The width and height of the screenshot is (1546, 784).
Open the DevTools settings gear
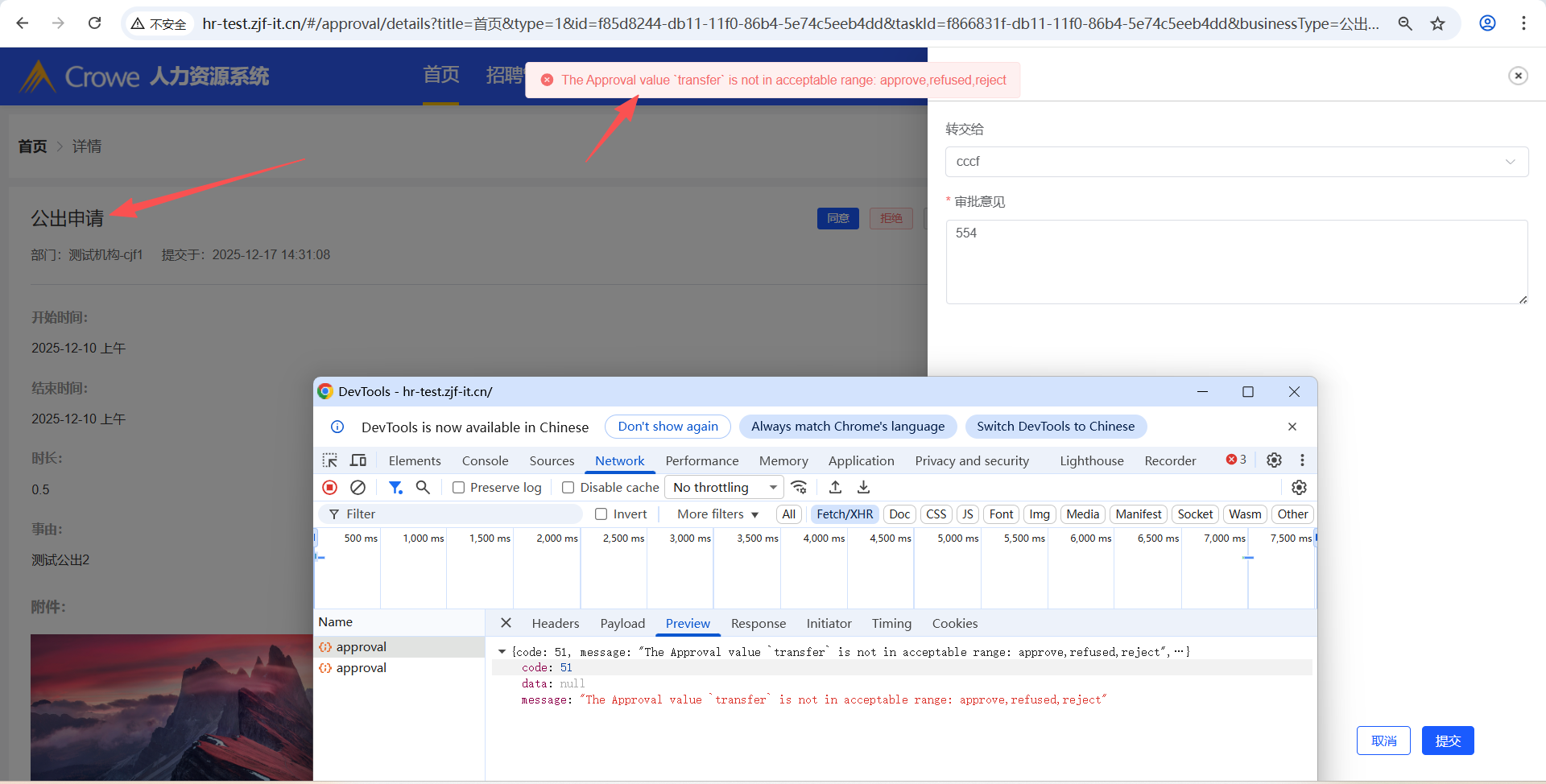click(x=1274, y=460)
